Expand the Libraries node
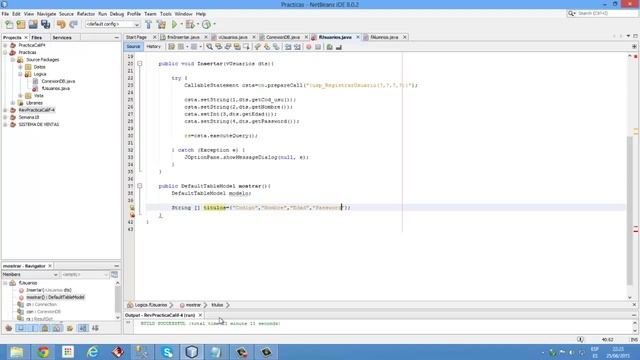 pos(13,103)
